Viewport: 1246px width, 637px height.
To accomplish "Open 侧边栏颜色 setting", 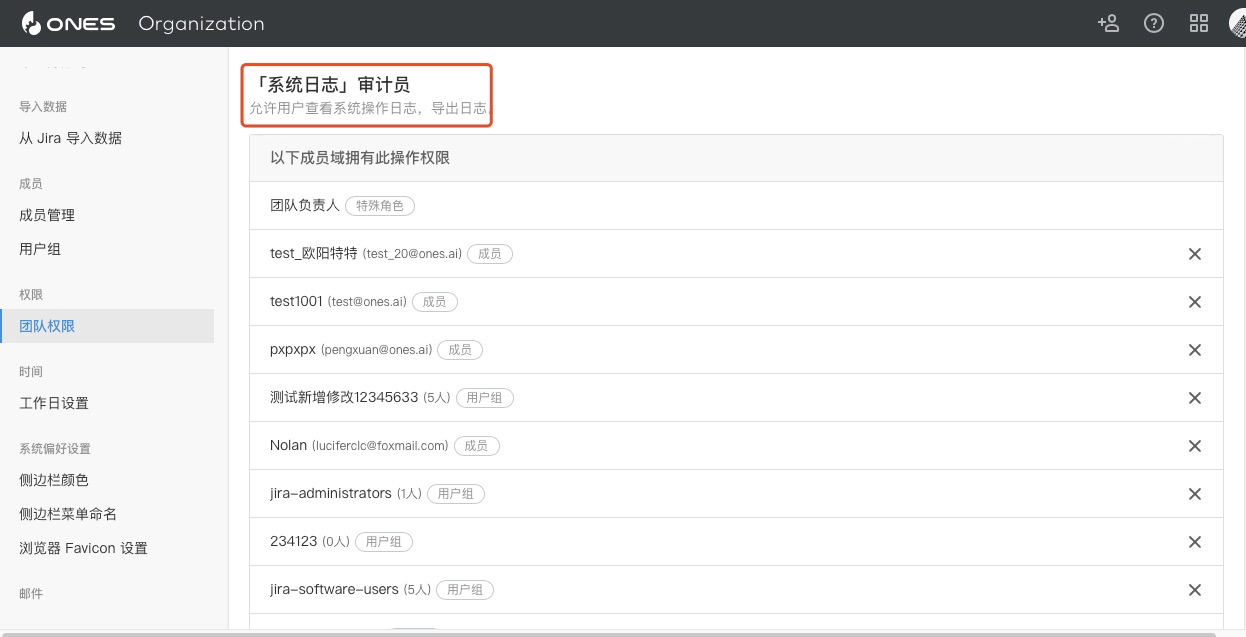I will pos(54,480).
